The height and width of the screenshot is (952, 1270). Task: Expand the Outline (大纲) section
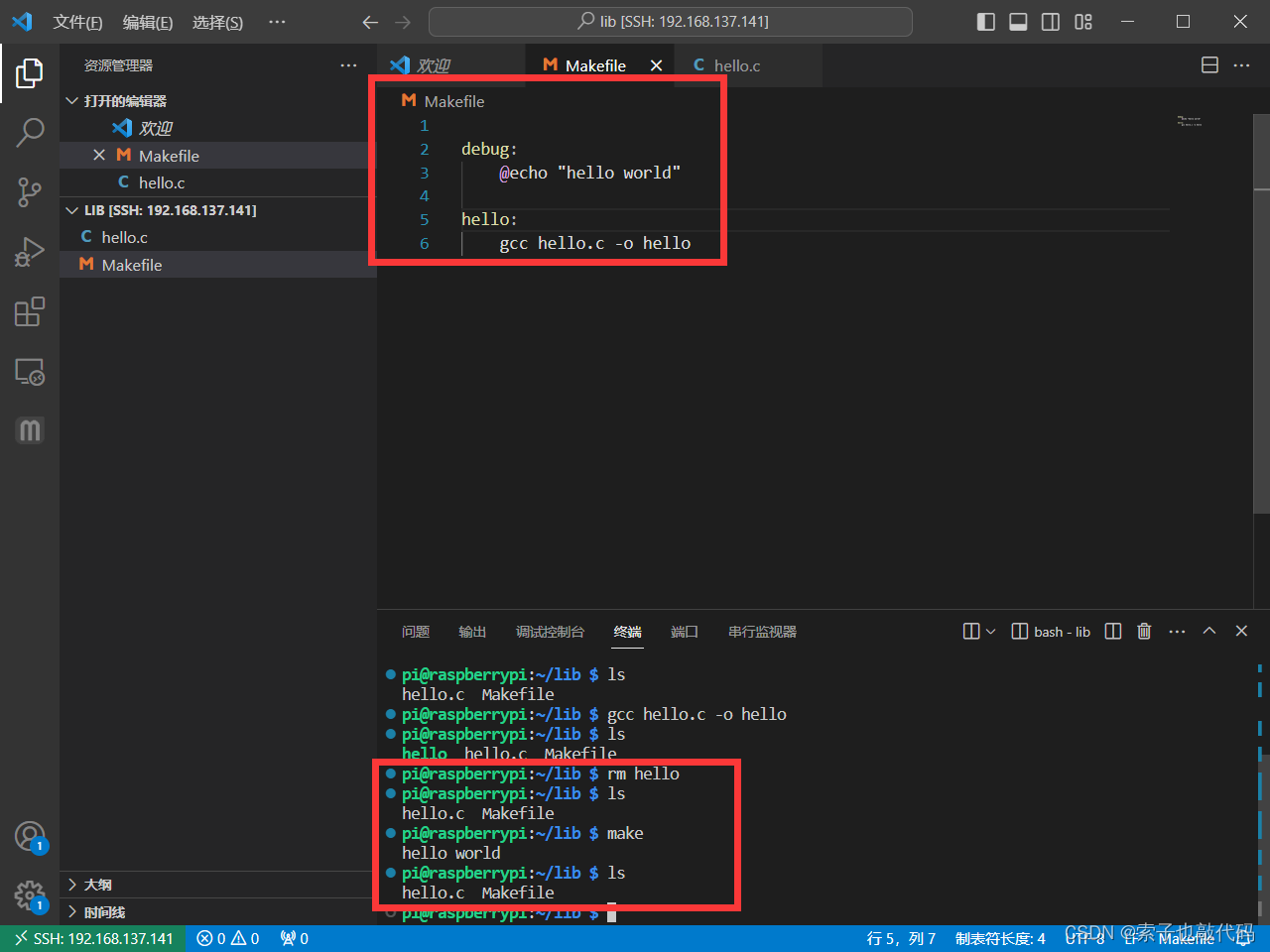(218, 885)
